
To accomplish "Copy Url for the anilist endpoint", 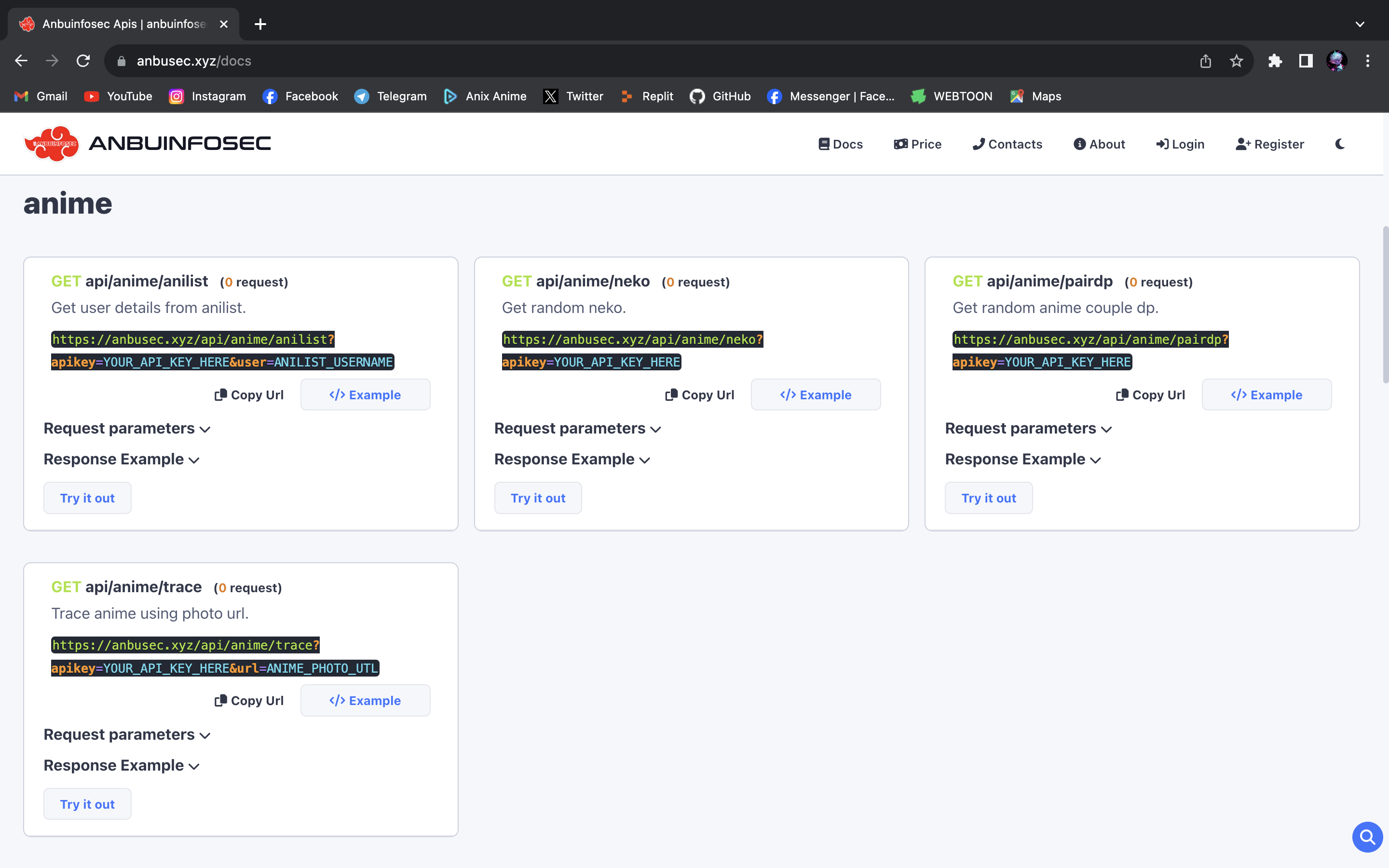I will tap(249, 395).
